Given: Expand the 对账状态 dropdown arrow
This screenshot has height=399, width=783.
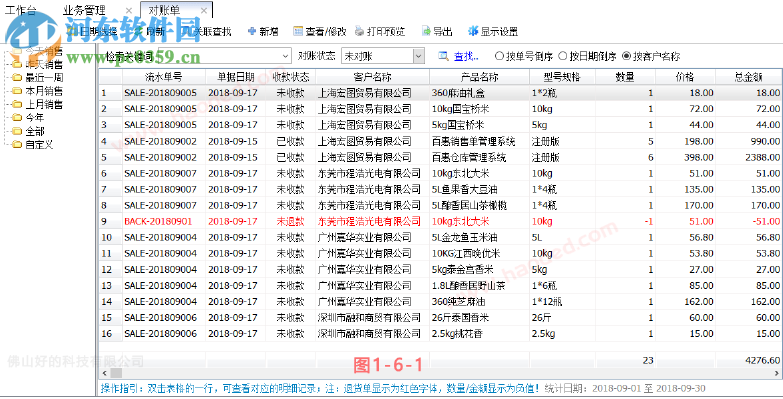Looking at the screenshot, I should 418,56.
